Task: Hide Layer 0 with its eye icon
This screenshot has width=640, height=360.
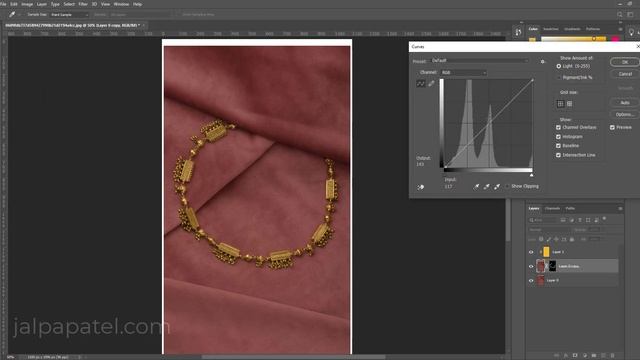Action: coord(531,280)
